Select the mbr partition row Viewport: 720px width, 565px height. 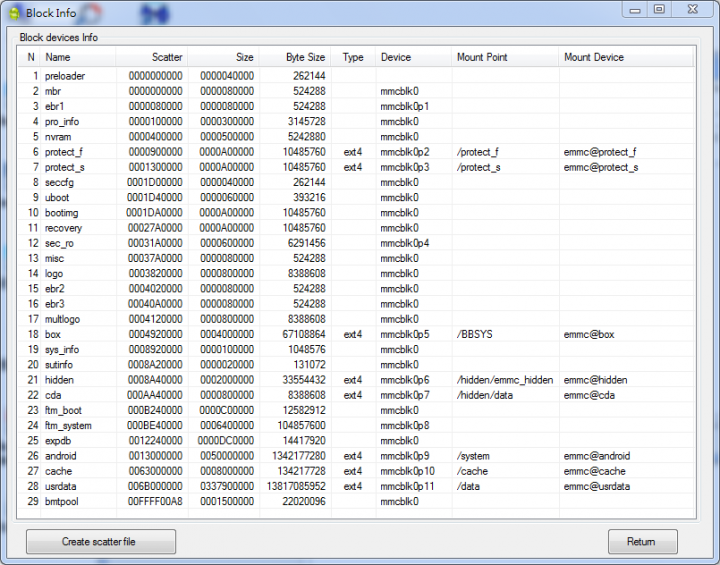coord(356,91)
